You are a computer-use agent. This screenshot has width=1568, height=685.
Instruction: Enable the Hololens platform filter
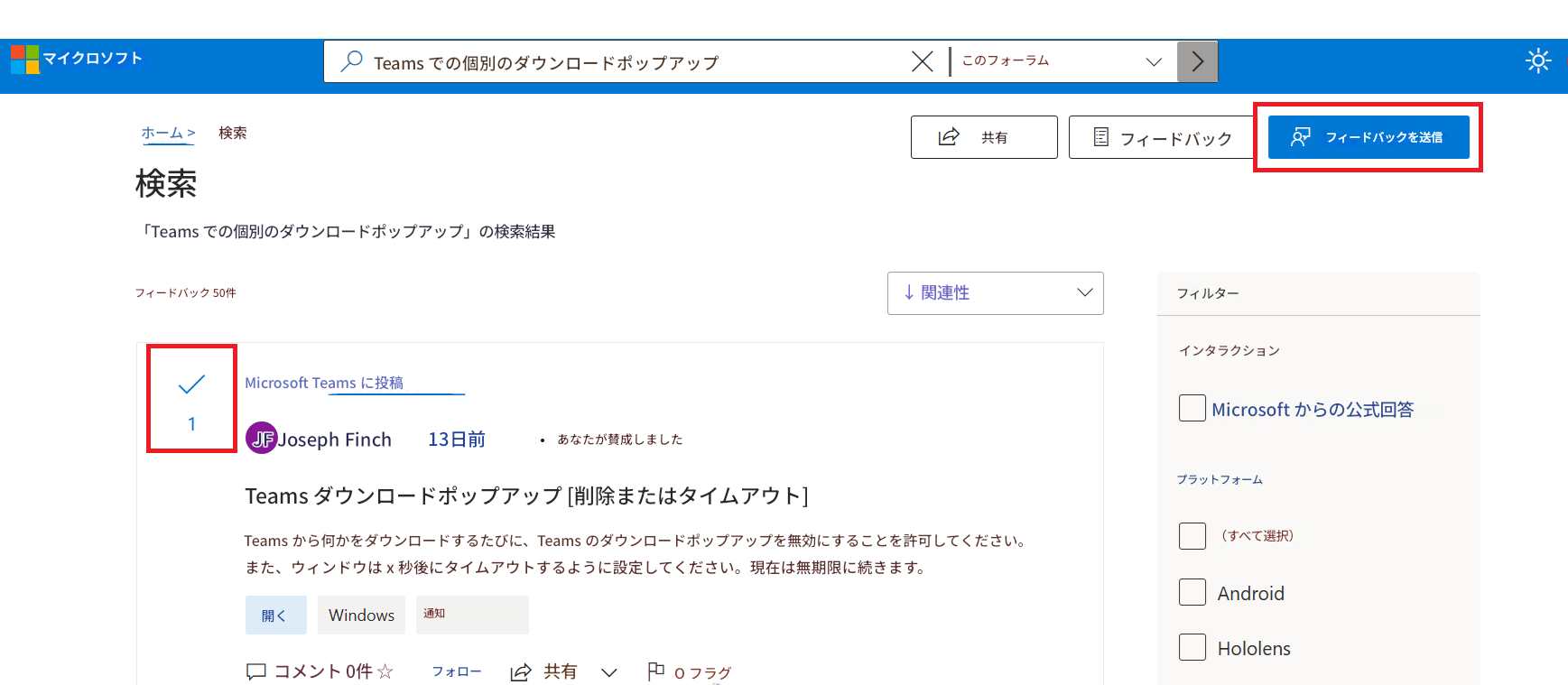pos(1192,647)
